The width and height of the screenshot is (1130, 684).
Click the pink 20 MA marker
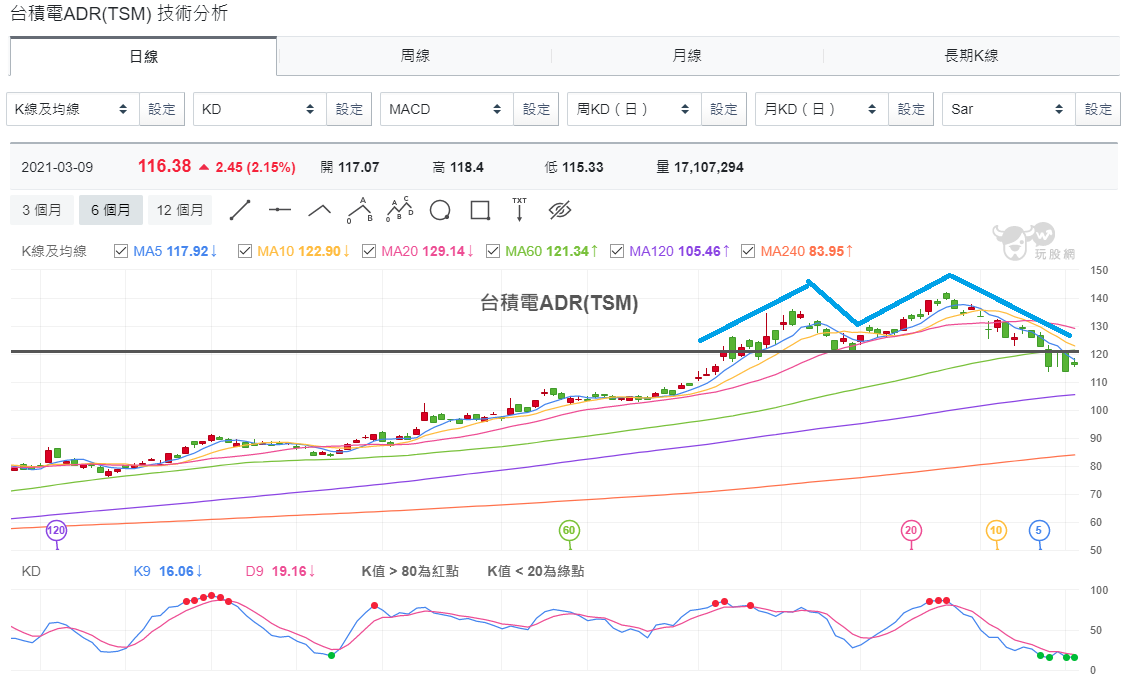point(911,531)
